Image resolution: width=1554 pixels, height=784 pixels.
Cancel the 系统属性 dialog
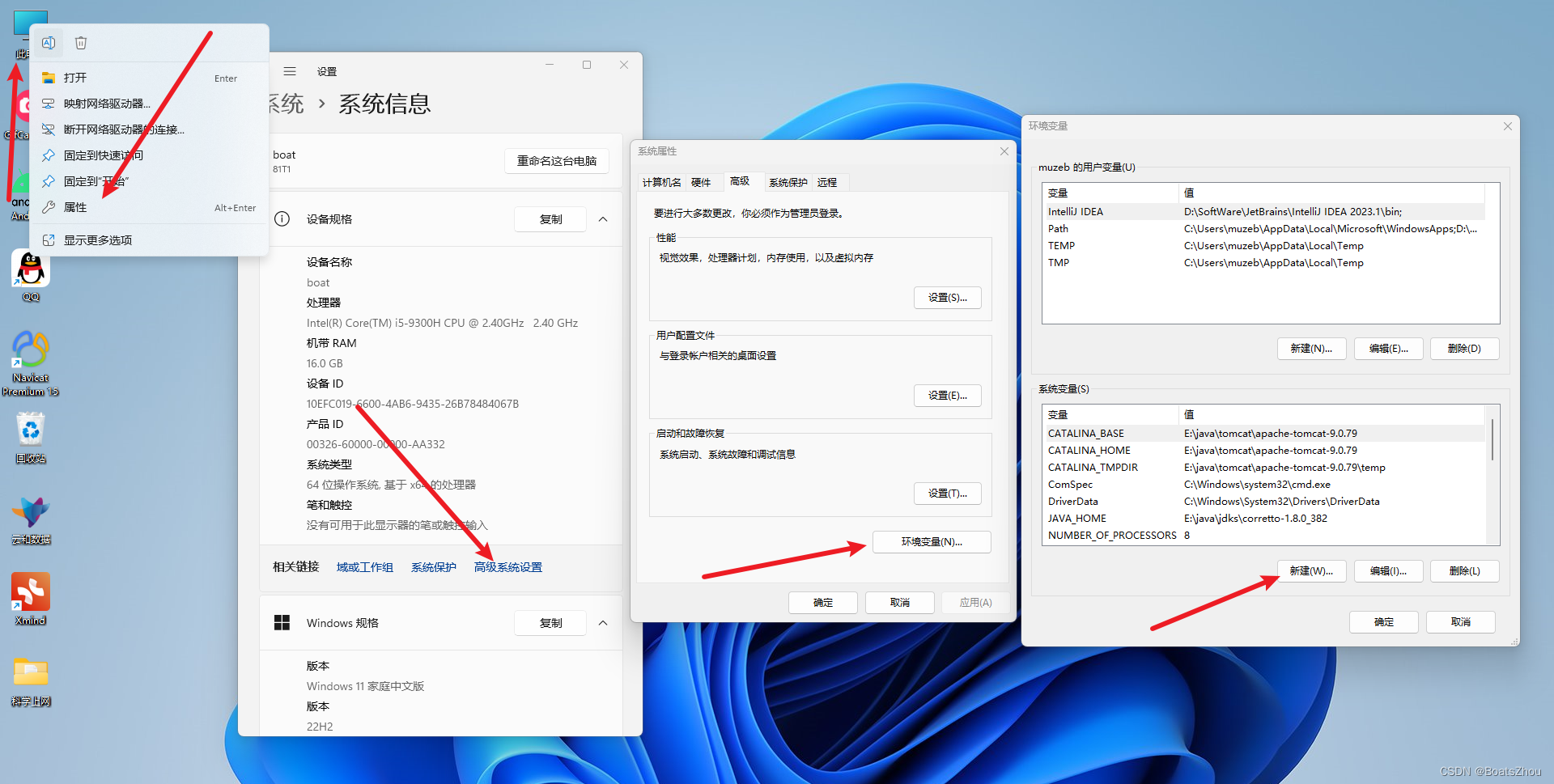pyautogui.click(x=900, y=603)
